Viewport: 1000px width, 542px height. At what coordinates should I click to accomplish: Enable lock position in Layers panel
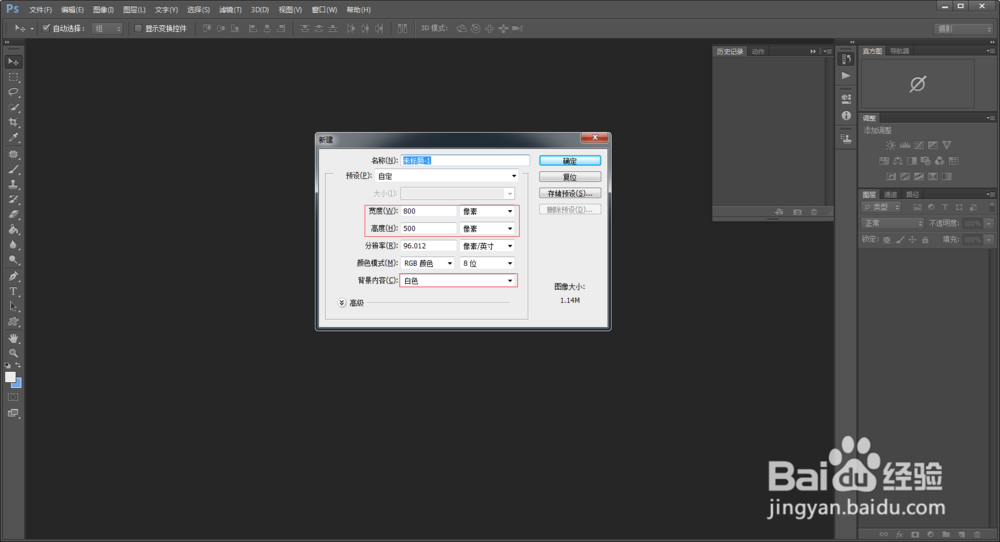(x=913, y=240)
